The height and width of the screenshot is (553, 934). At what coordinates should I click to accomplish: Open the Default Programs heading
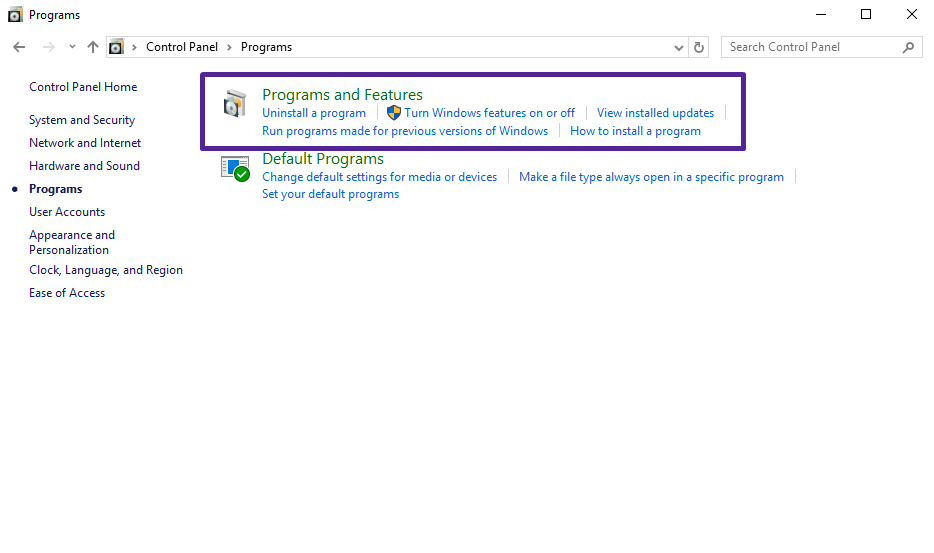pos(323,159)
